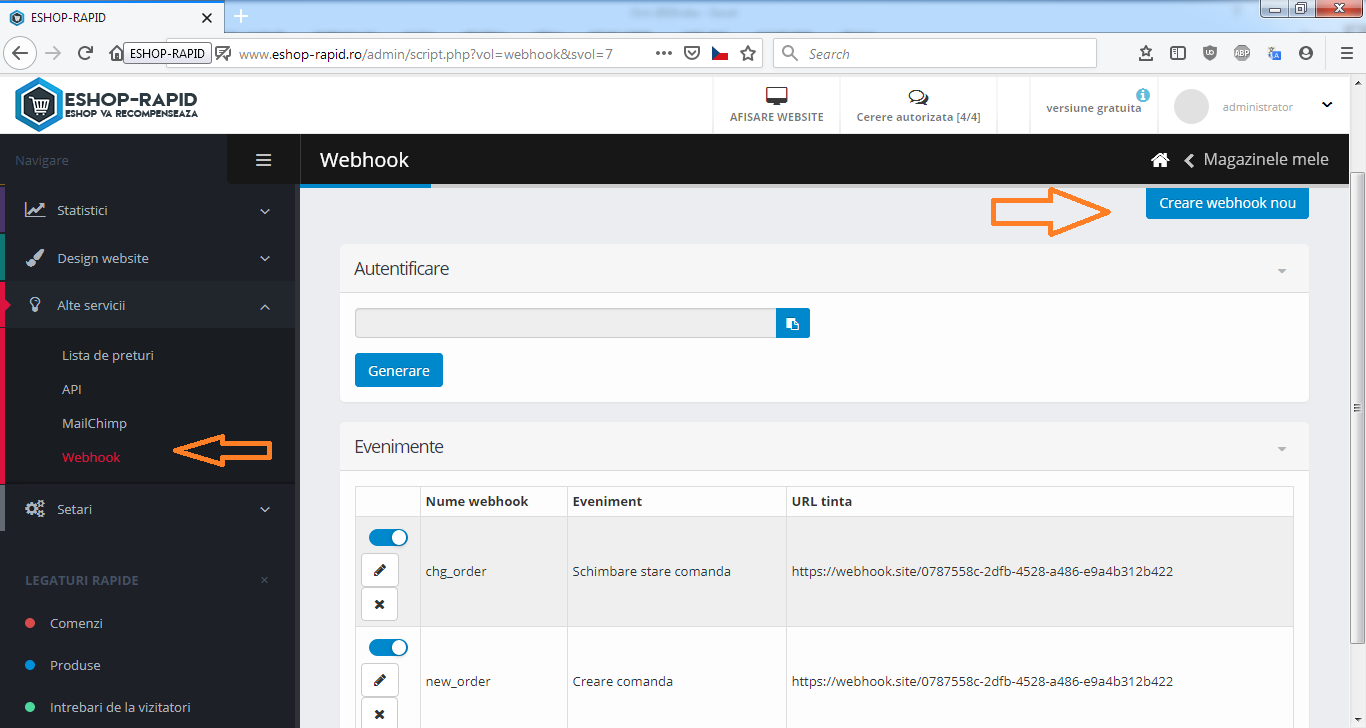Image resolution: width=1366 pixels, height=728 pixels.
Task: Go to dashboard via the home icon
Action: [1160, 160]
